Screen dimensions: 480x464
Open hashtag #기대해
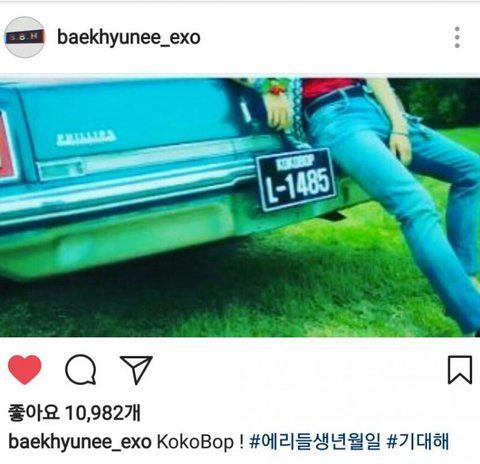418,441
